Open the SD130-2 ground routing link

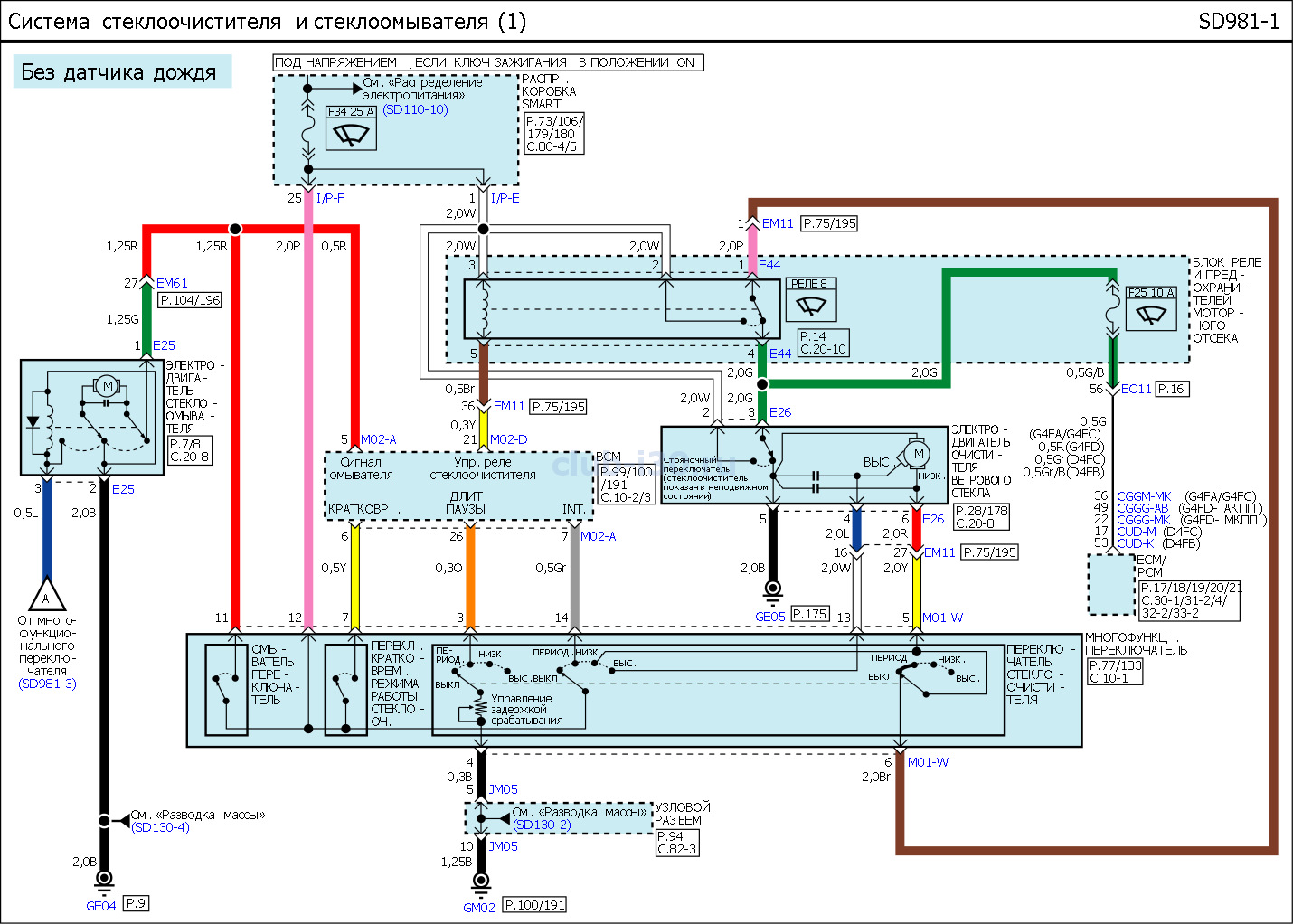click(x=542, y=825)
